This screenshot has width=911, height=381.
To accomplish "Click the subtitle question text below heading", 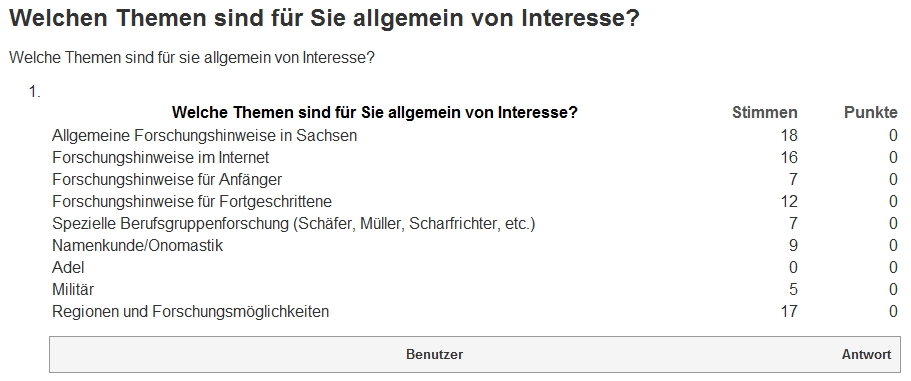I will coord(192,59).
